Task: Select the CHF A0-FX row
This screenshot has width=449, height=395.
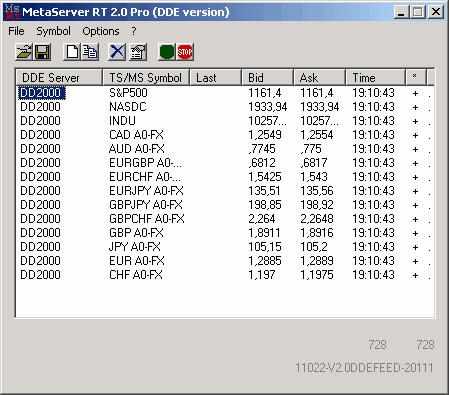Action: click(x=225, y=275)
